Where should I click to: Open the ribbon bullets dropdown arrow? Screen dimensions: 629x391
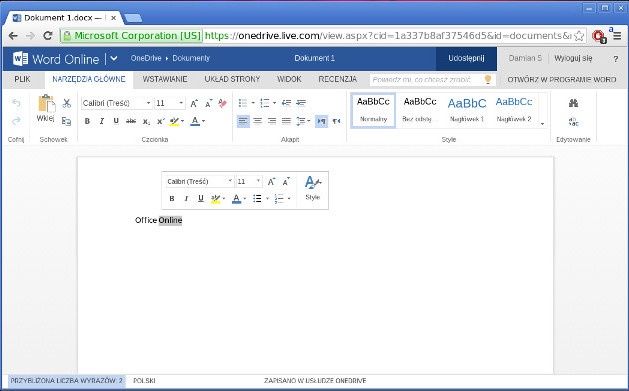click(x=253, y=103)
